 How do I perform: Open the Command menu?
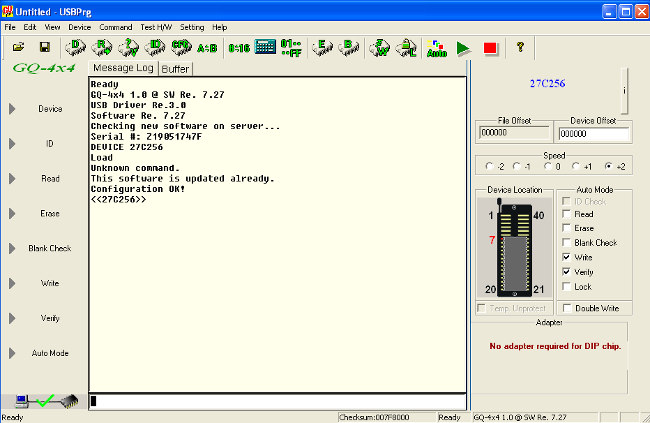pos(116,27)
